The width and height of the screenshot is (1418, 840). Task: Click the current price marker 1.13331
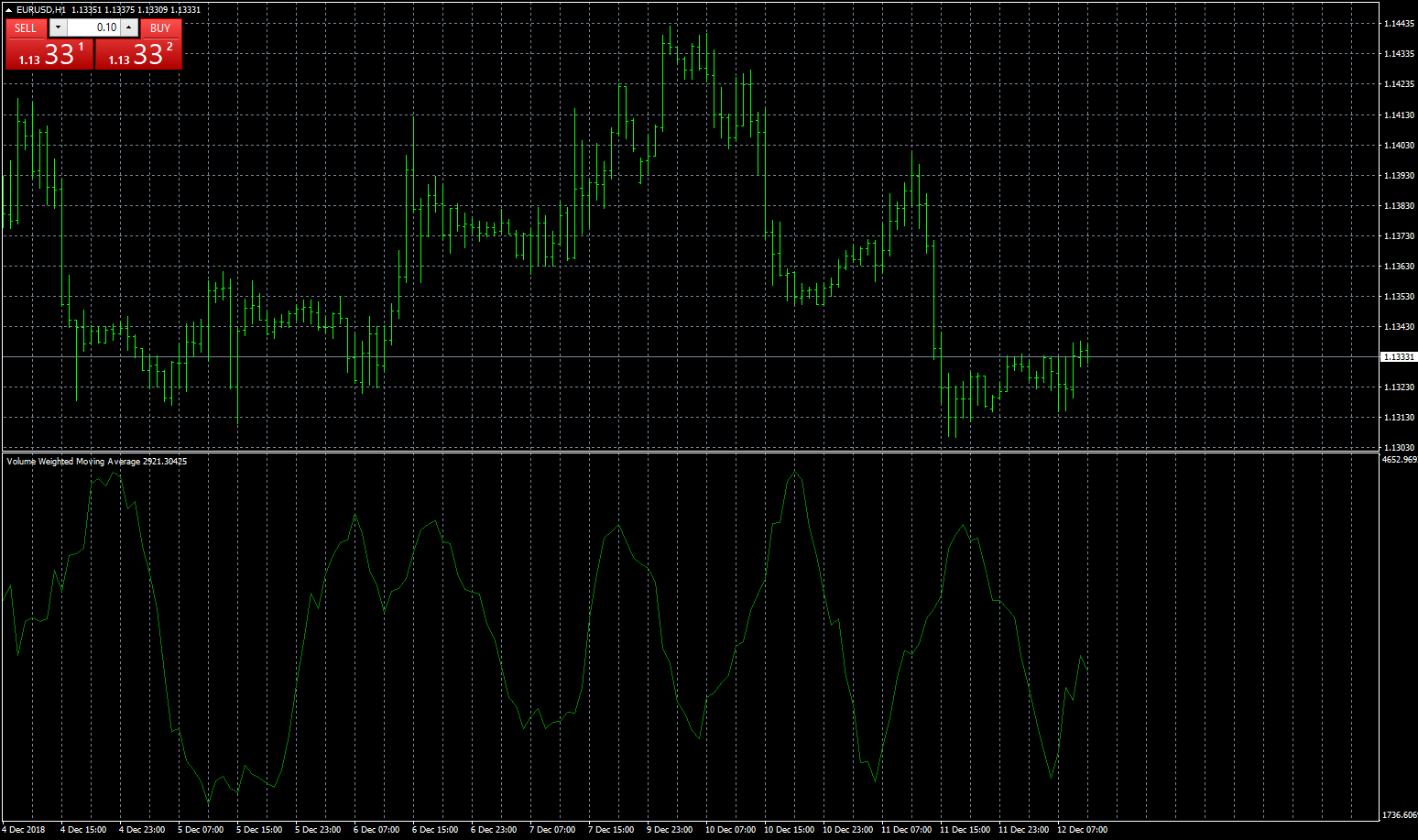(1399, 357)
